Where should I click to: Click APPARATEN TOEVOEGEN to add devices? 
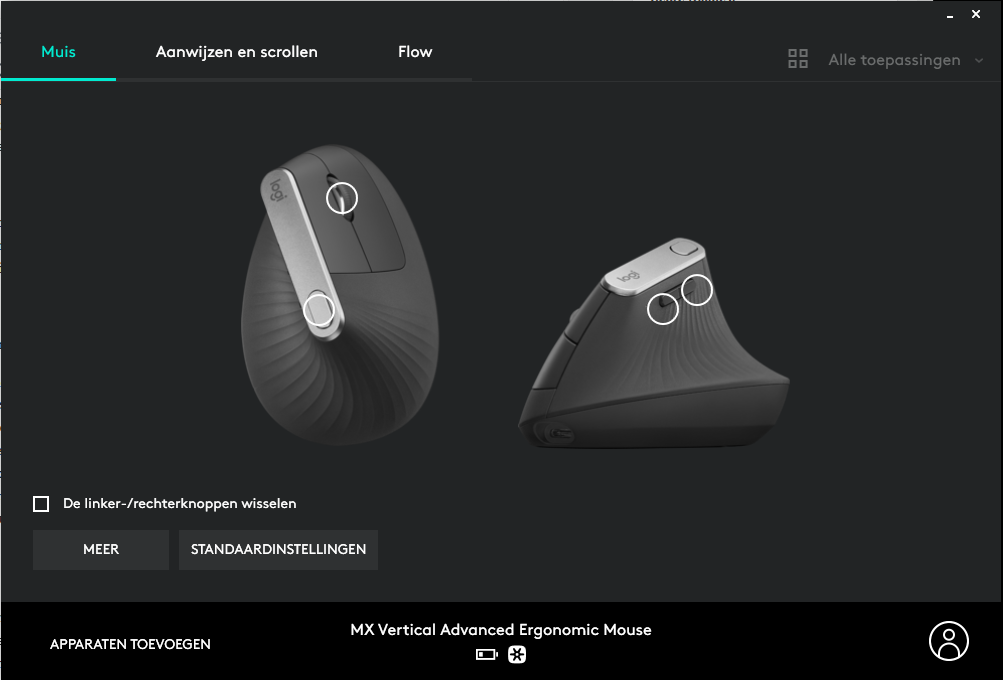pyautogui.click(x=130, y=644)
